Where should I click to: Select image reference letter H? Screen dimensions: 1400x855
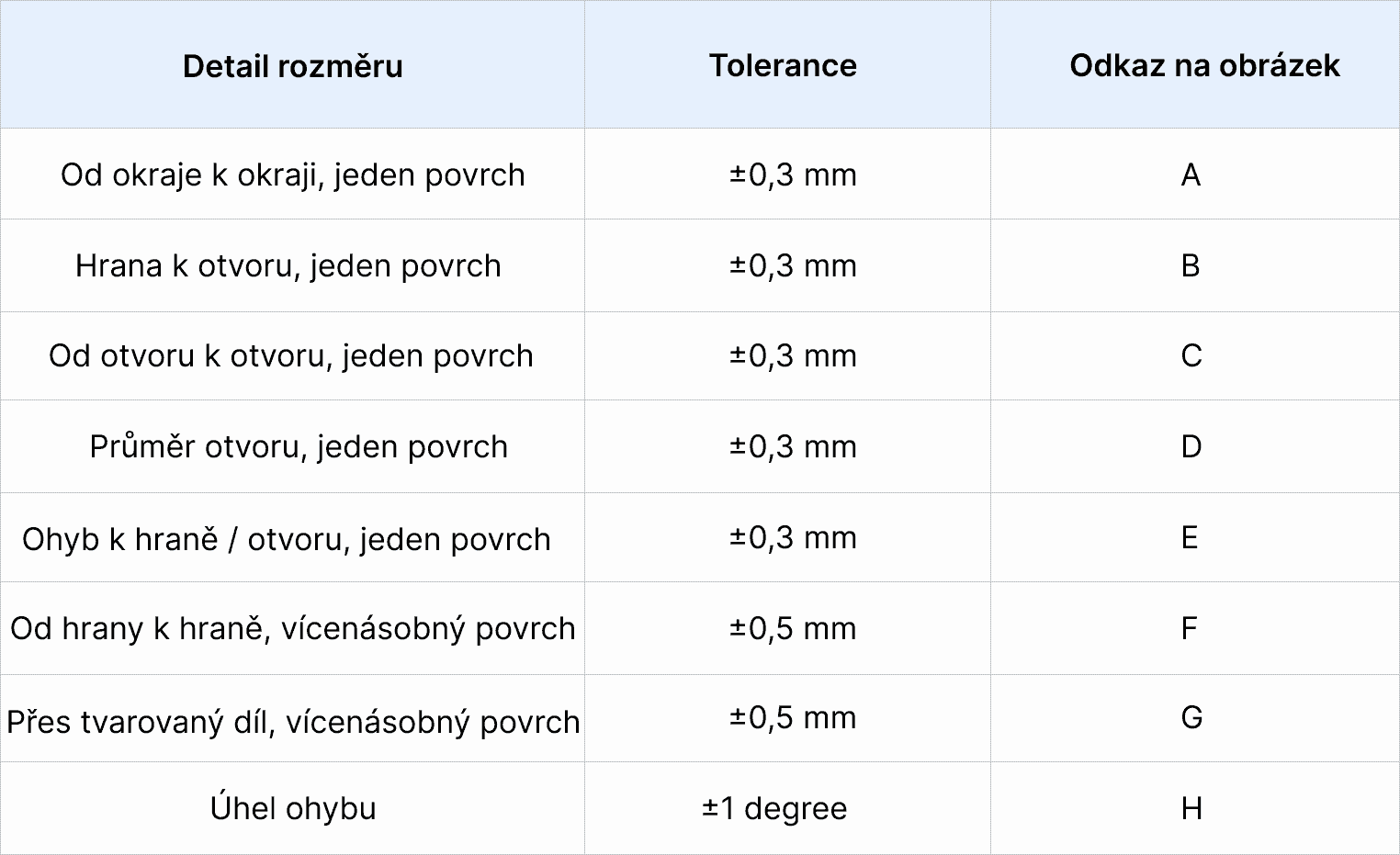pyautogui.click(x=1191, y=808)
